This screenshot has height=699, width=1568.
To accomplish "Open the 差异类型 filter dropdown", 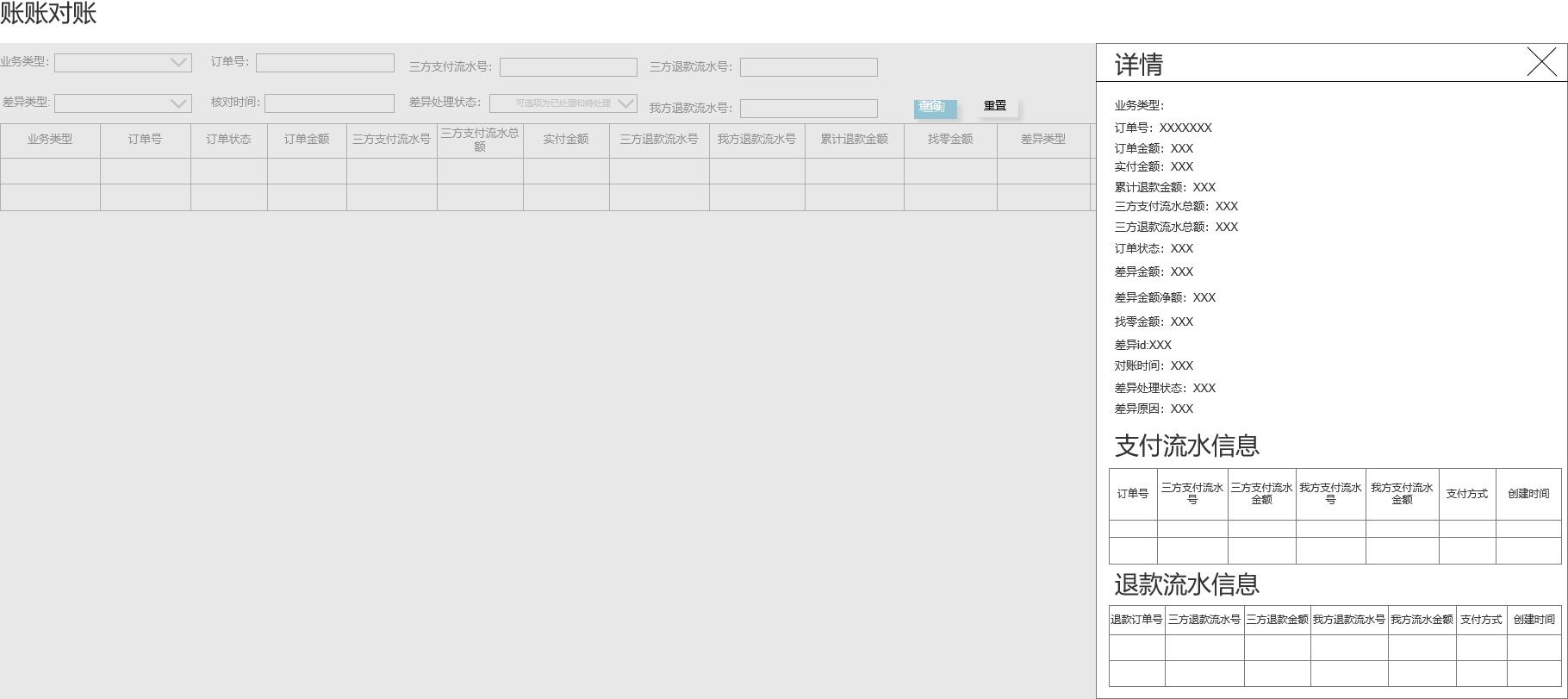I will (123, 103).
